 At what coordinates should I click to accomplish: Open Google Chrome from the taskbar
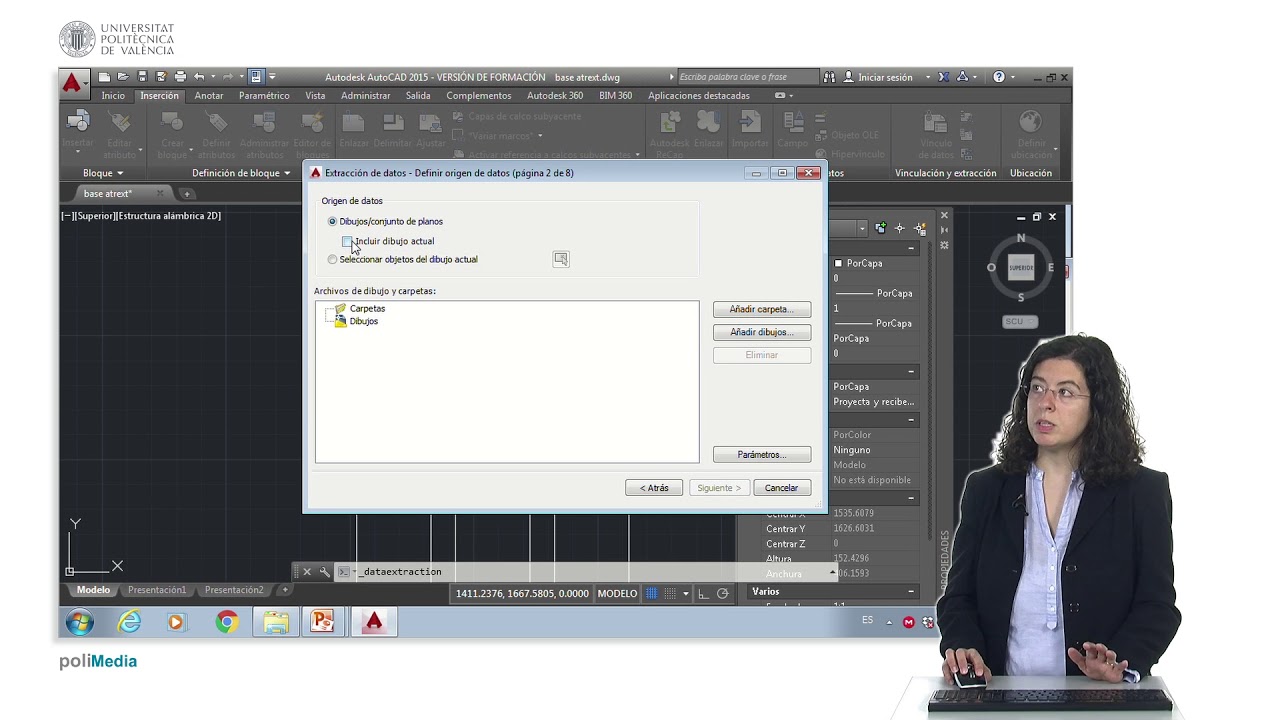click(x=227, y=622)
